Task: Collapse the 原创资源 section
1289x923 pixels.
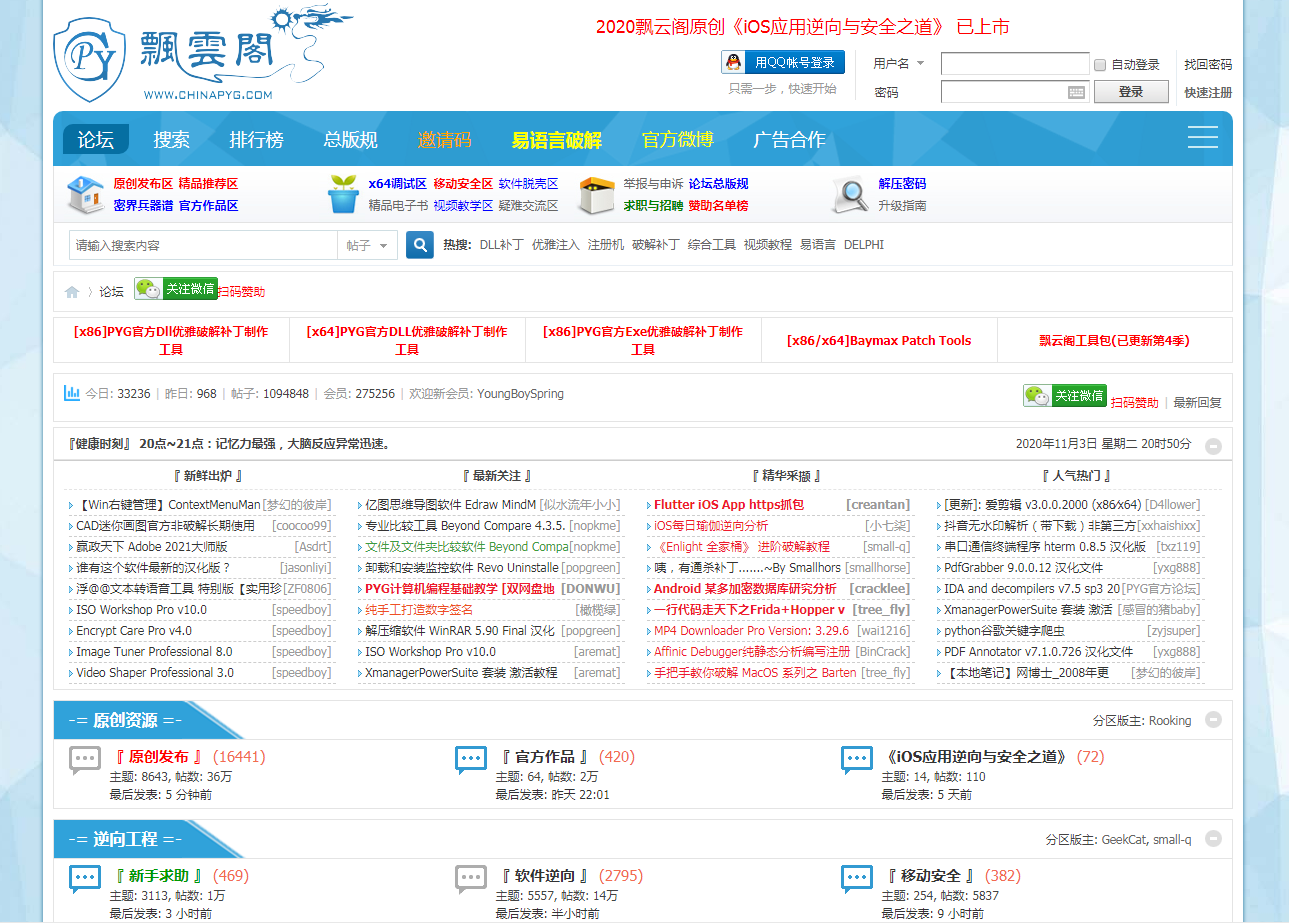Action: tap(1213, 720)
